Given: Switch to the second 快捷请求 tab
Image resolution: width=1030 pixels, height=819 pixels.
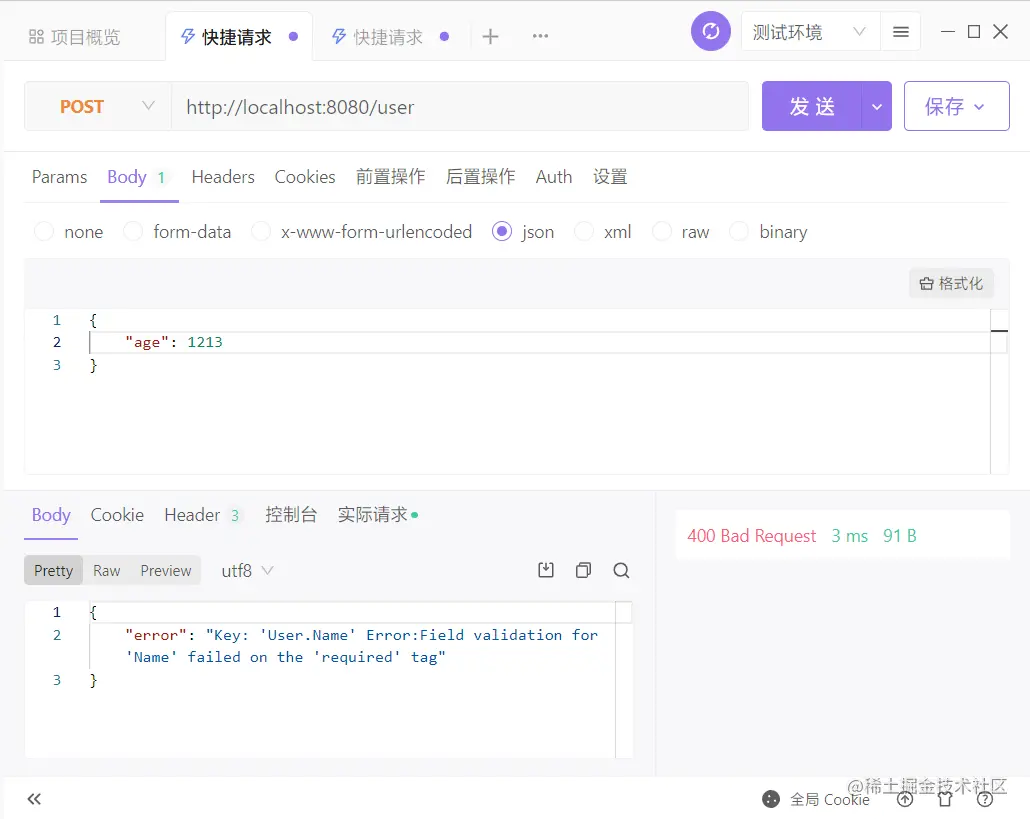Looking at the screenshot, I should pos(390,37).
